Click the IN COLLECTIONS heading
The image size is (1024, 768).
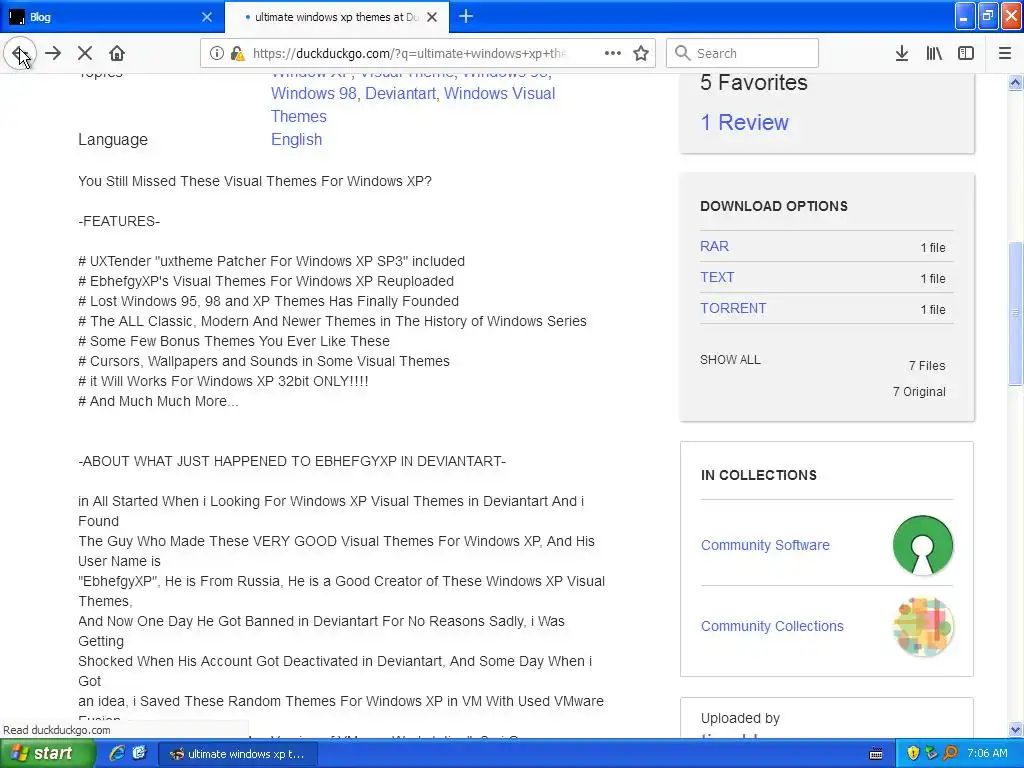coord(759,475)
